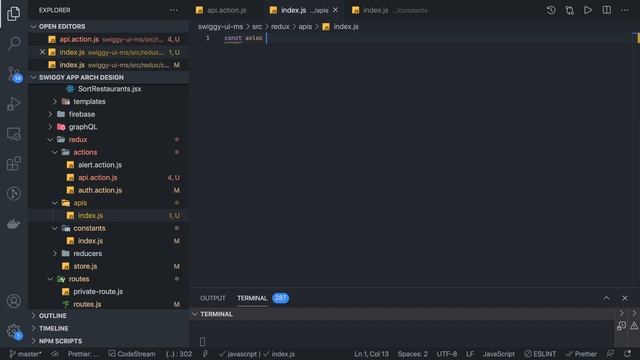Close the index.js apis tab

pos(335,10)
